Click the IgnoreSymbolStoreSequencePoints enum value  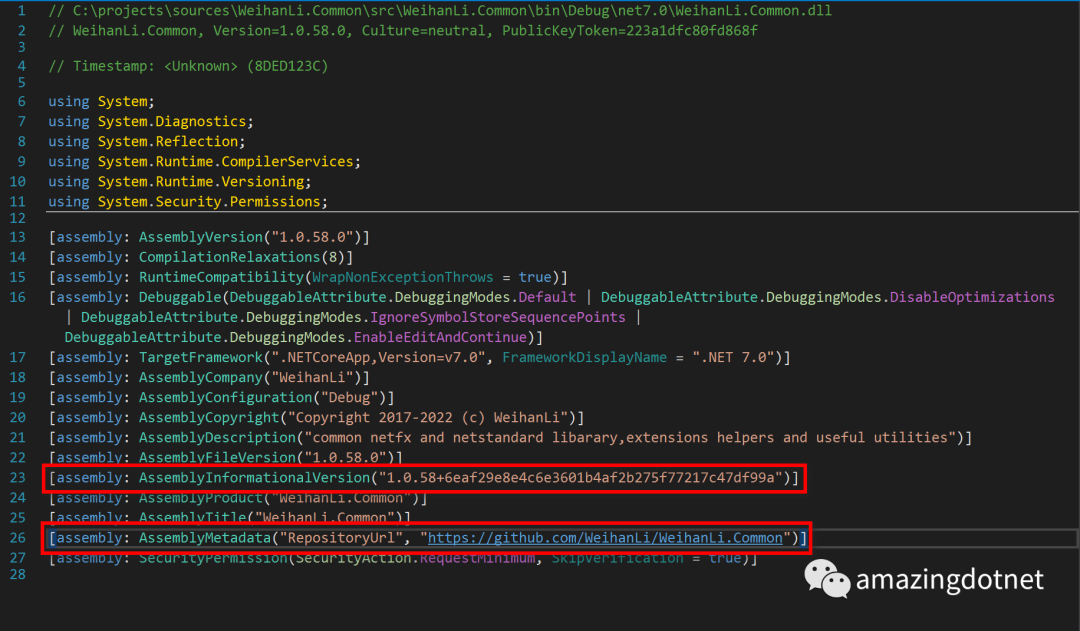pyautogui.click(x=498, y=317)
